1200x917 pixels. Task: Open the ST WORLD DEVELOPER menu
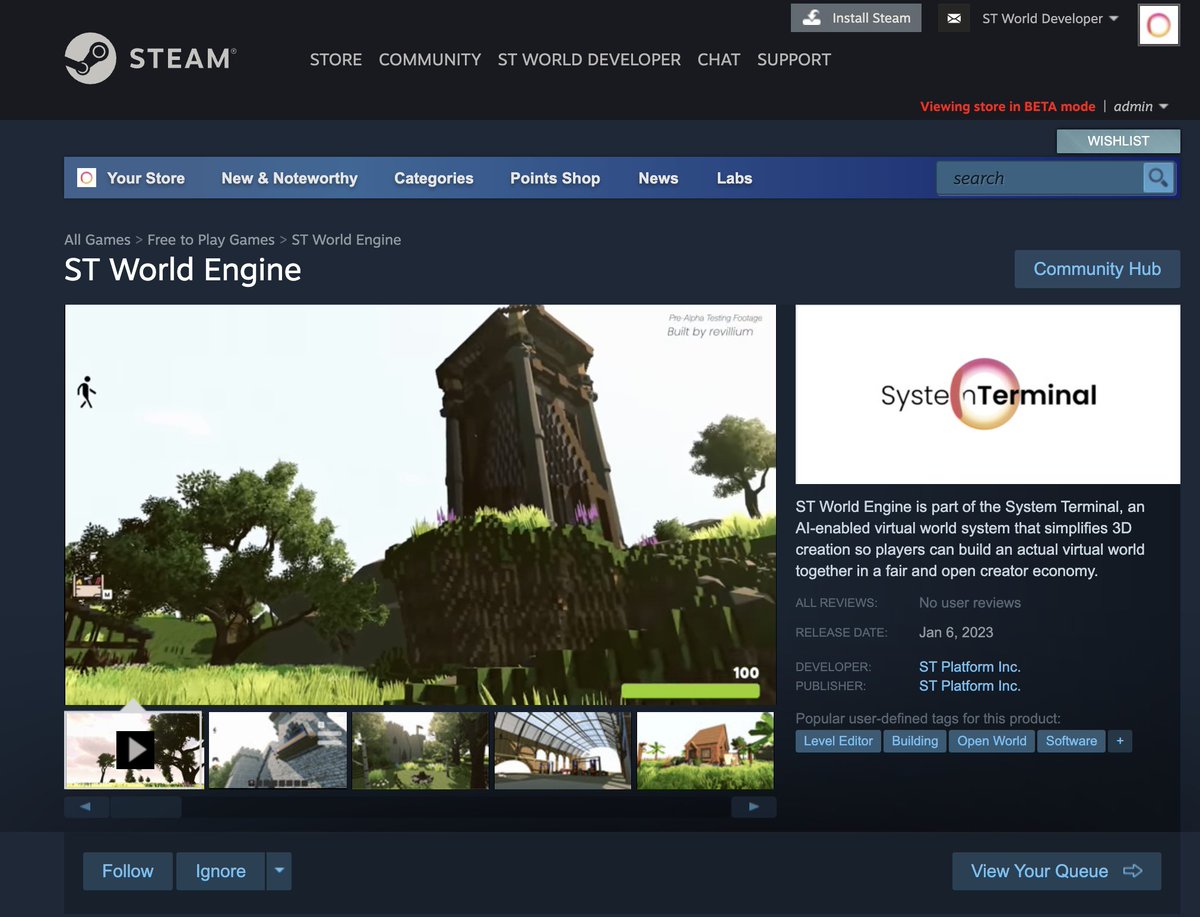tap(589, 59)
